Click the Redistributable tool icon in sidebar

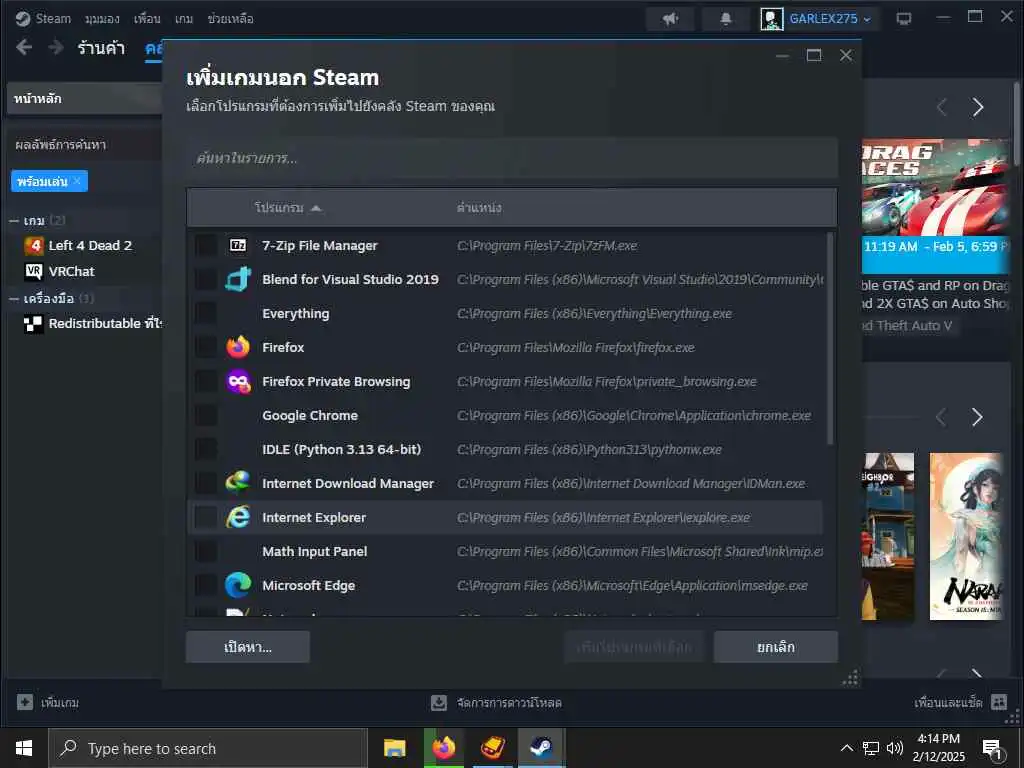coord(33,323)
